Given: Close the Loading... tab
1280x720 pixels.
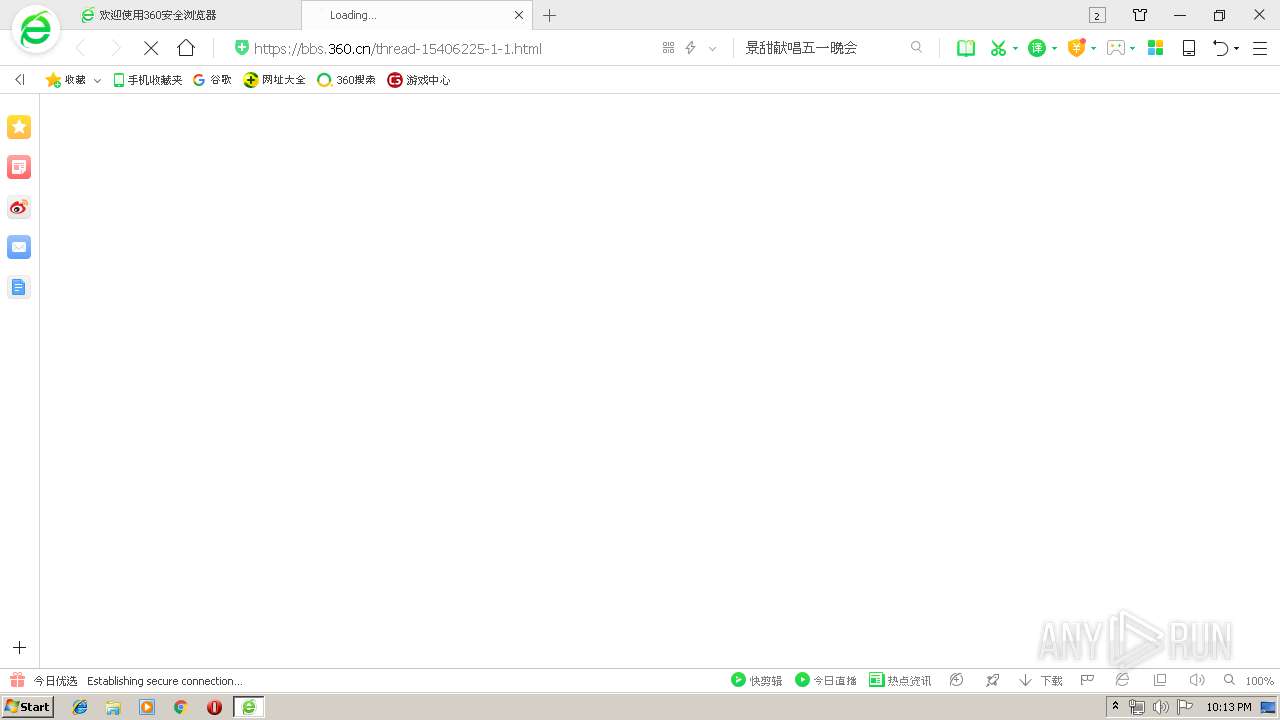Looking at the screenshot, I should pyautogui.click(x=518, y=15).
